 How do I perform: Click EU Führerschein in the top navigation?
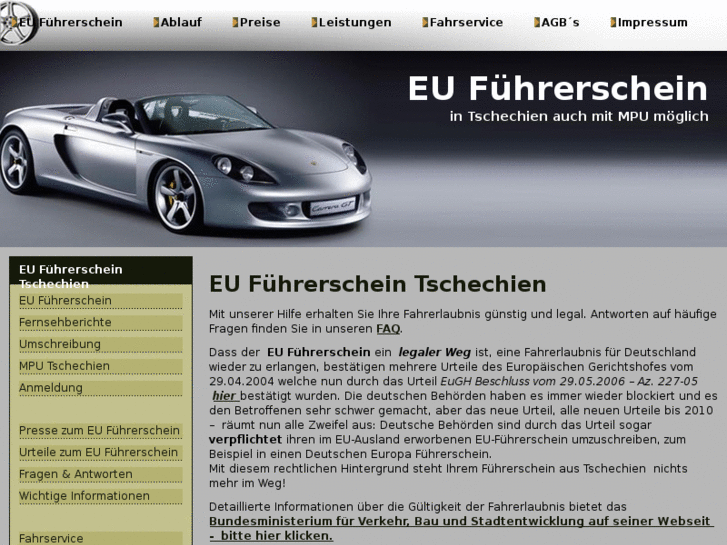click(70, 22)
